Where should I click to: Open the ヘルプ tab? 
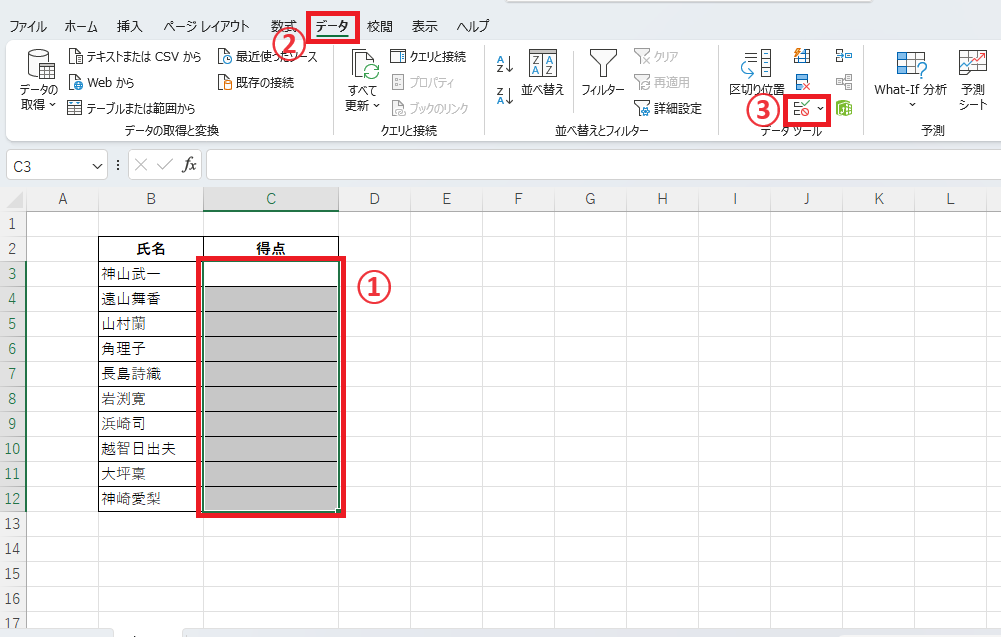click(x=473, y=26)
